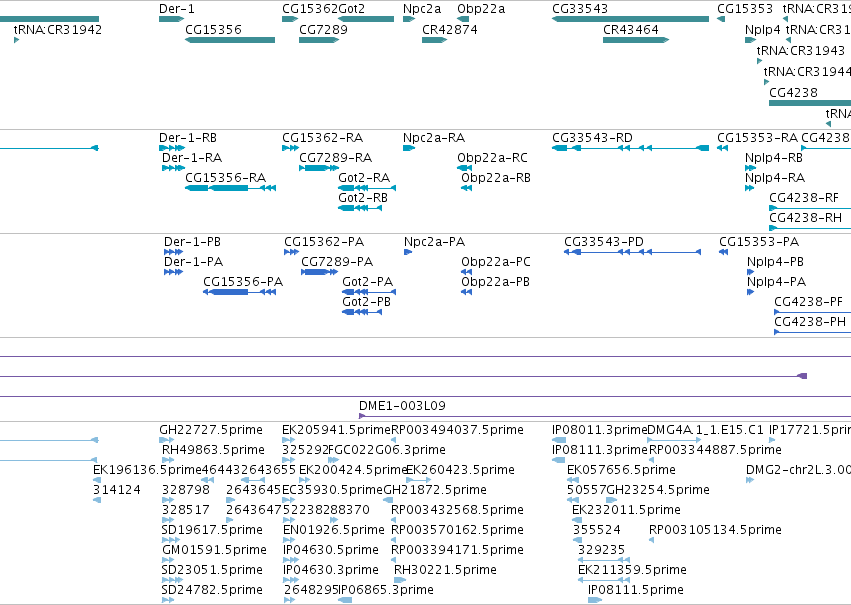This screenshot has width=851, height=605.
Task: Select the CG7289-RA transcript label
Action: pyautogui.click(x=335, y=158)
